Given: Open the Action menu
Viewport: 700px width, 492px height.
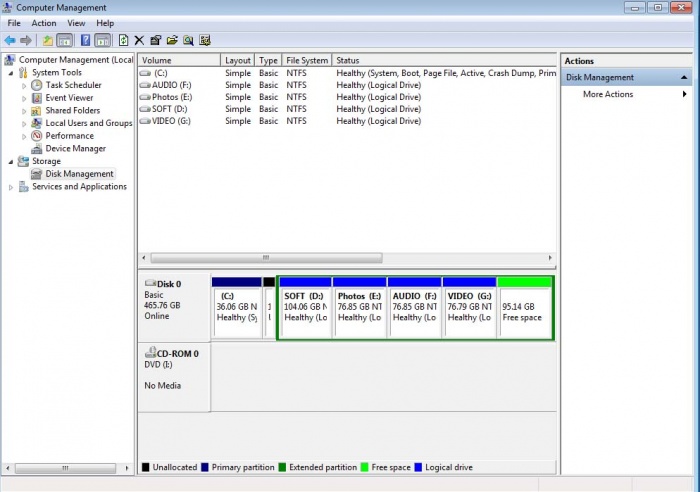Looking at the screenshot, I should pos(44,23).
